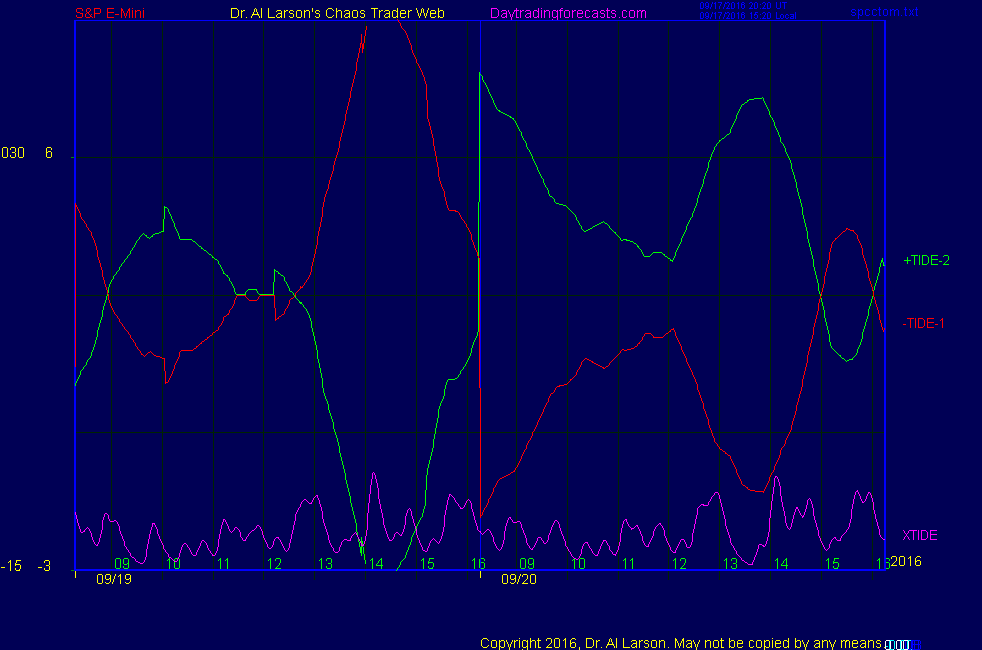Screen dimensions: 982x650
Task: Click the "15:20 Local" timestamp line
Action: click(748, 16)
